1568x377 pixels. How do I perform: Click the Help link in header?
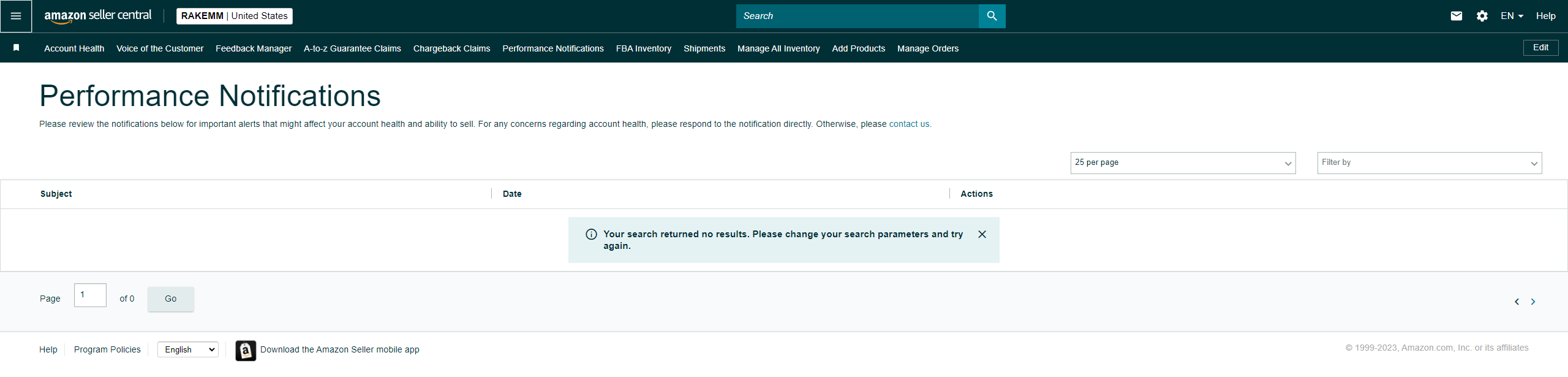1545,16
